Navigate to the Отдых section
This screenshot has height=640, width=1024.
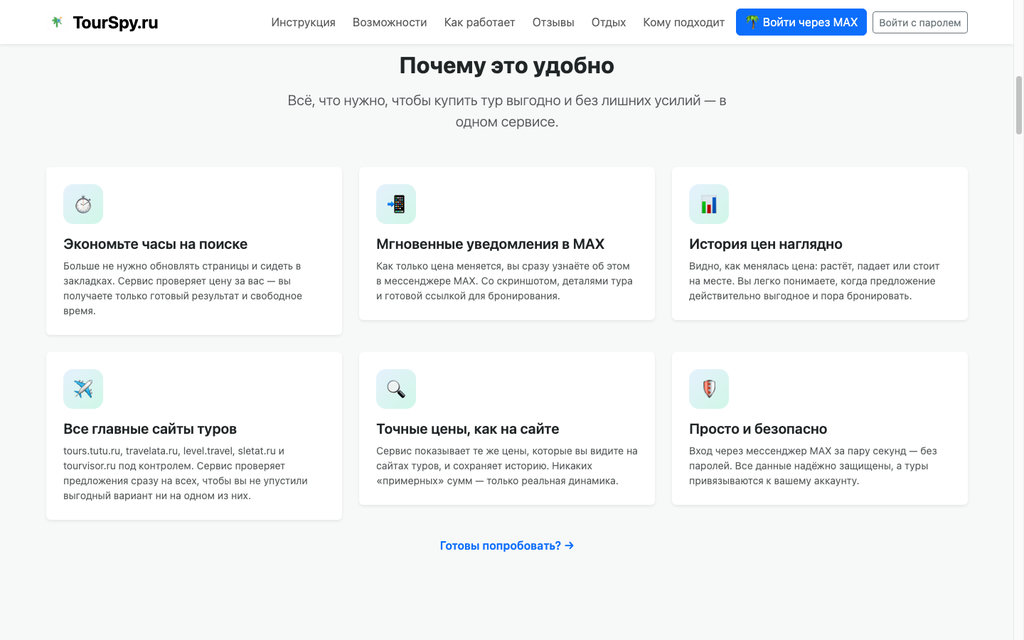pyautogui.click(x=608, y=22)
